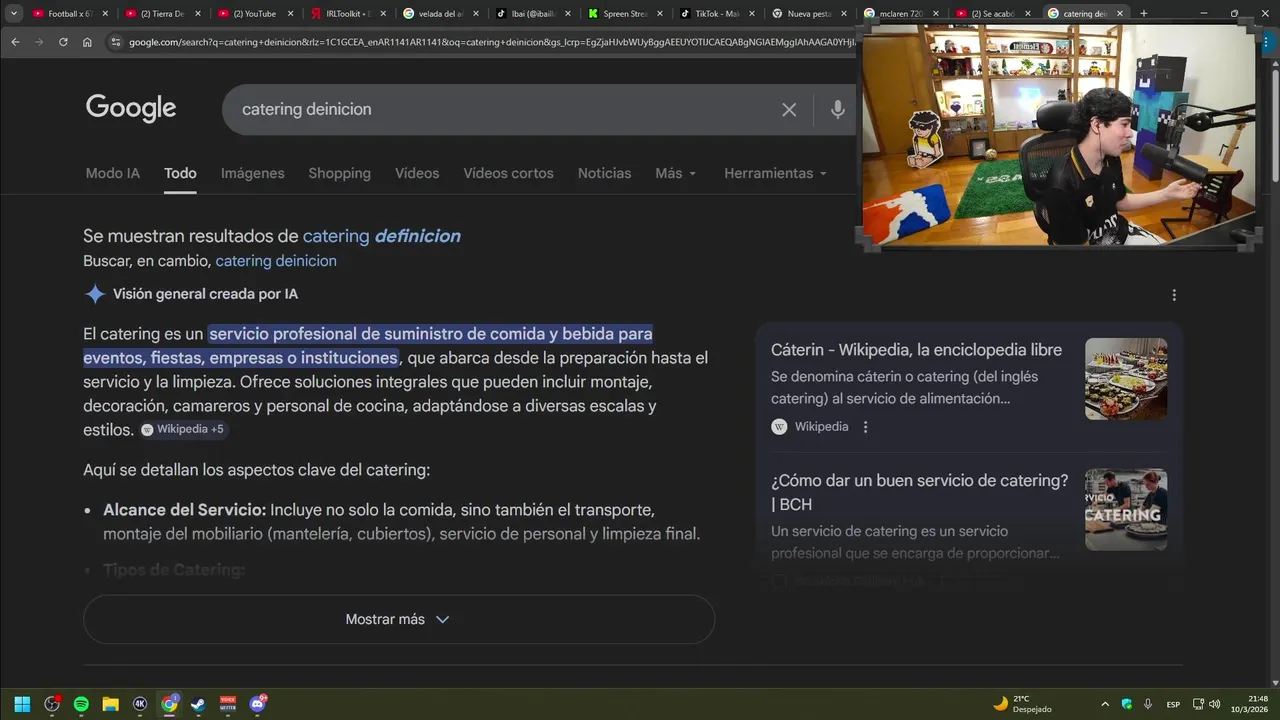Search instead for 'catering deinicion'
Viewport: 1280px width, 720px height.
(276, 261)
